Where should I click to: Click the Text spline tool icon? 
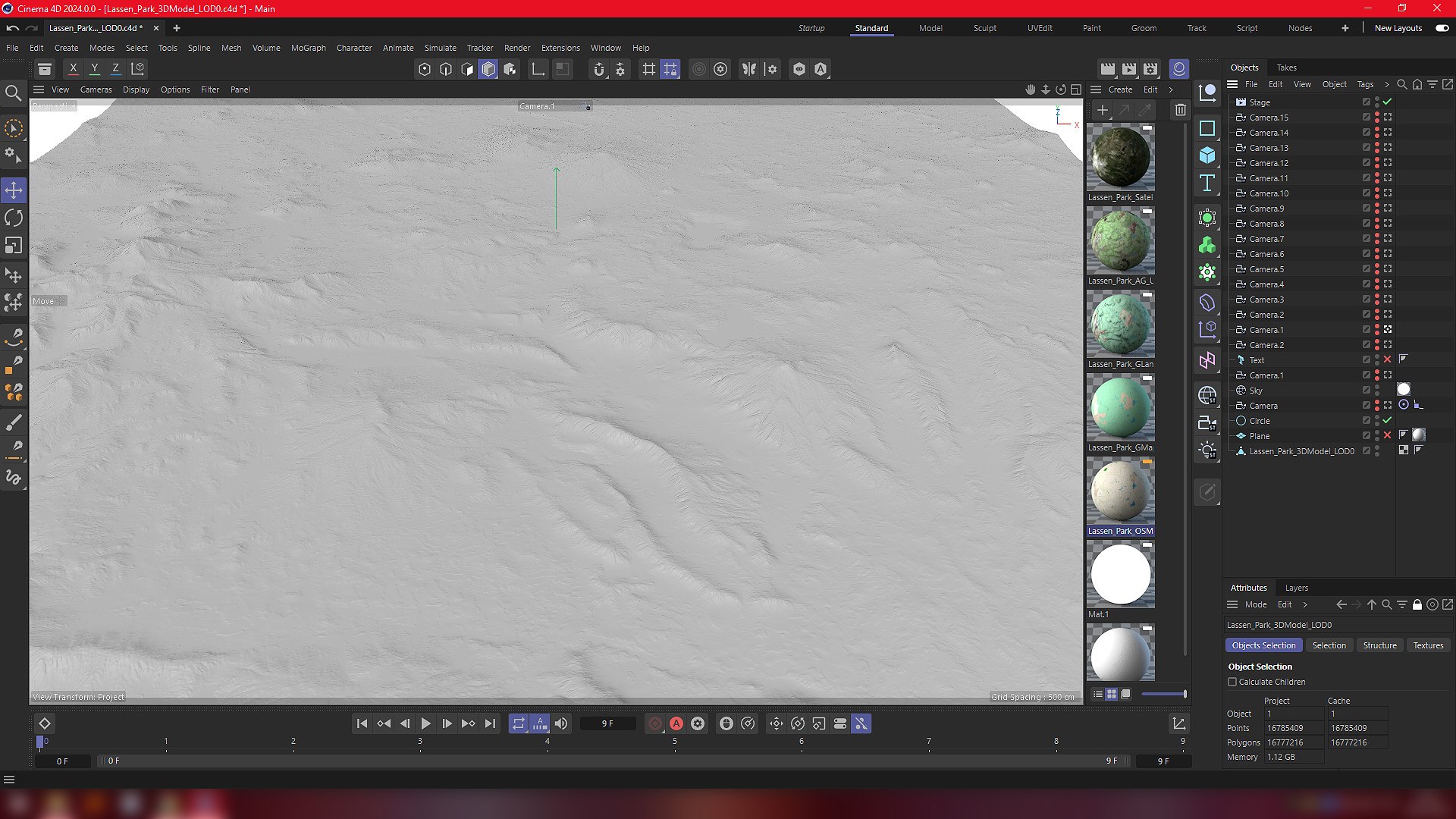coord(1207,183)
